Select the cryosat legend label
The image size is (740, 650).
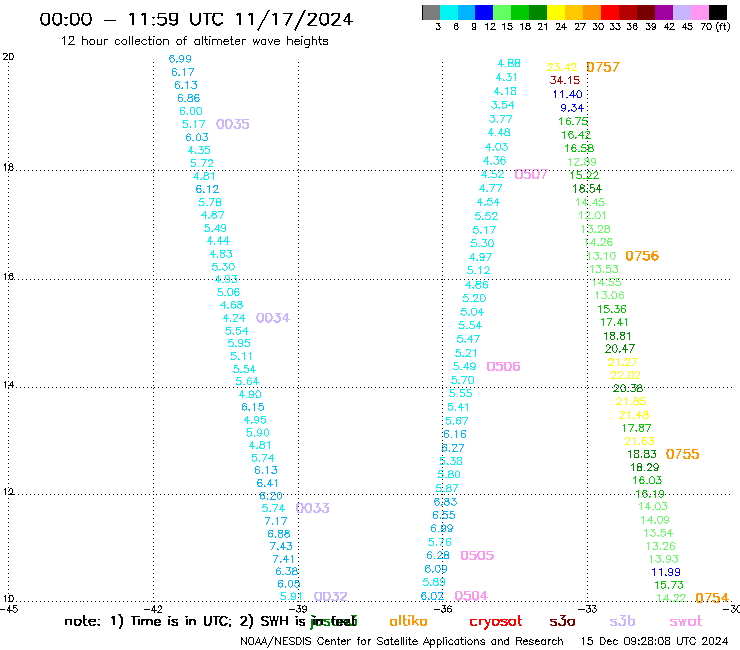click(x=496, y=621)
